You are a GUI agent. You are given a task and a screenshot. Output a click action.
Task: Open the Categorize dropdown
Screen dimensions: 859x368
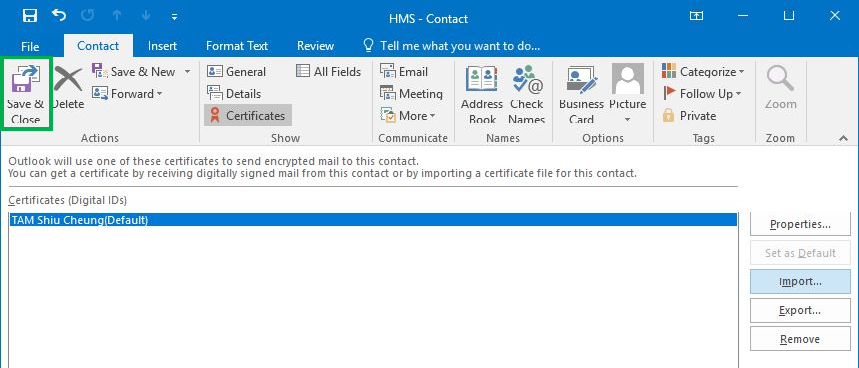[703, 72]
